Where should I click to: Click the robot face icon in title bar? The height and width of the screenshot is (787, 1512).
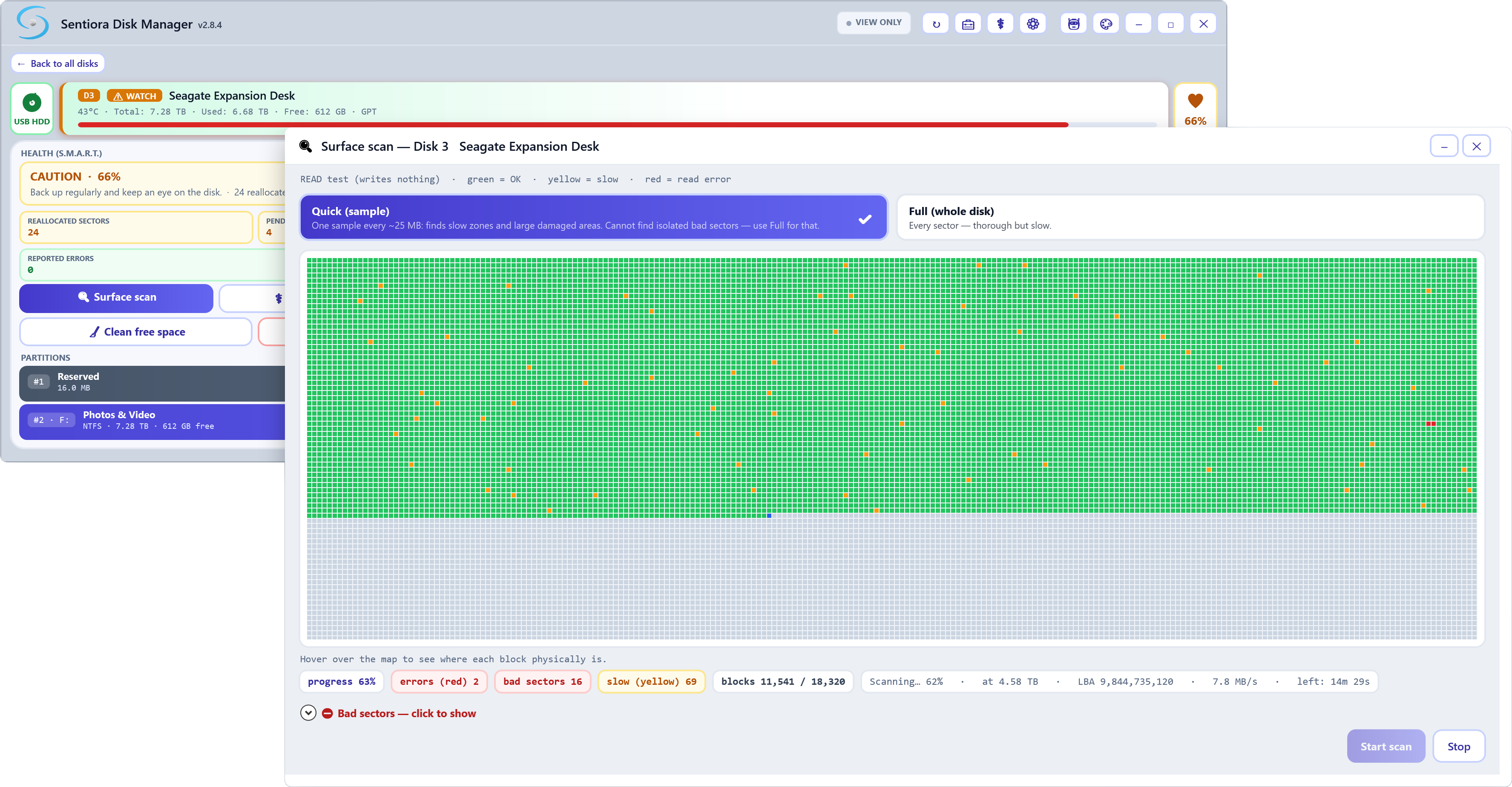click(x=1074, y=24)
